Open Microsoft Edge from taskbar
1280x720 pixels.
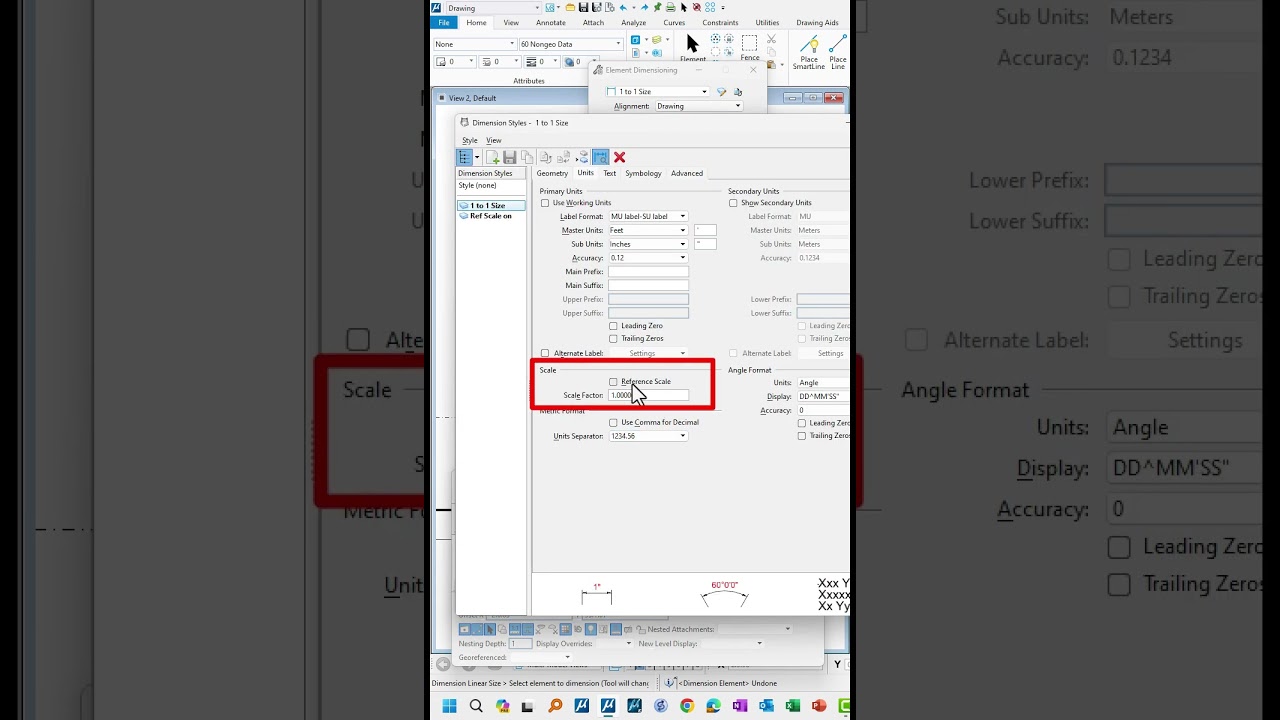[x=713, y=706]
